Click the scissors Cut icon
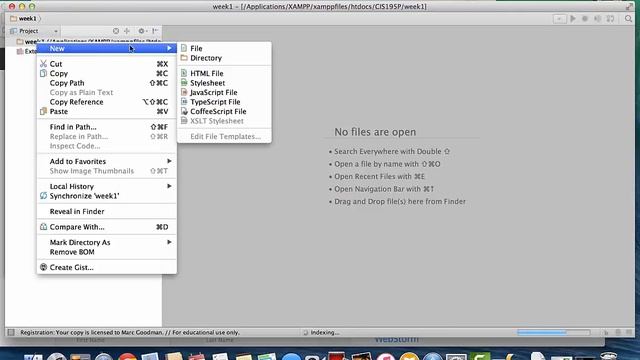The width and height of the screenshot is (640, 360). [x=43, y=64]
